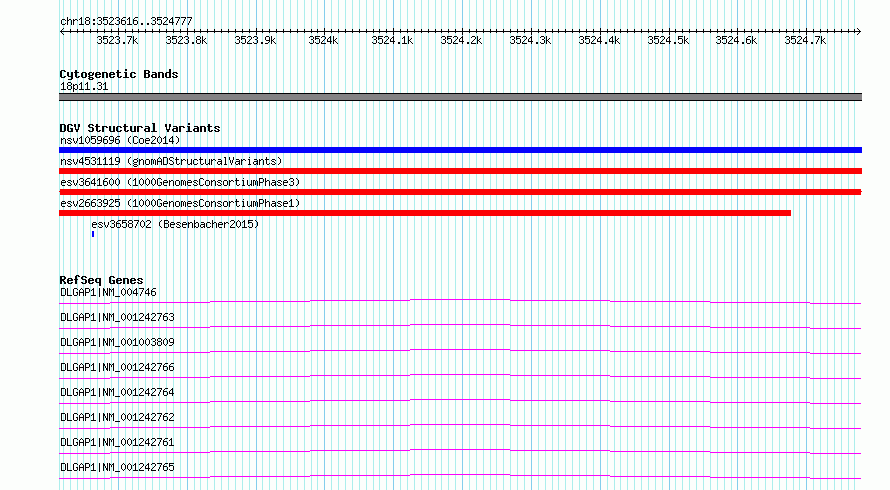This screenshot has height=490, width=890.
Task: Select DLGAP1|NM_001242765 transcript label
Action: 117,467
